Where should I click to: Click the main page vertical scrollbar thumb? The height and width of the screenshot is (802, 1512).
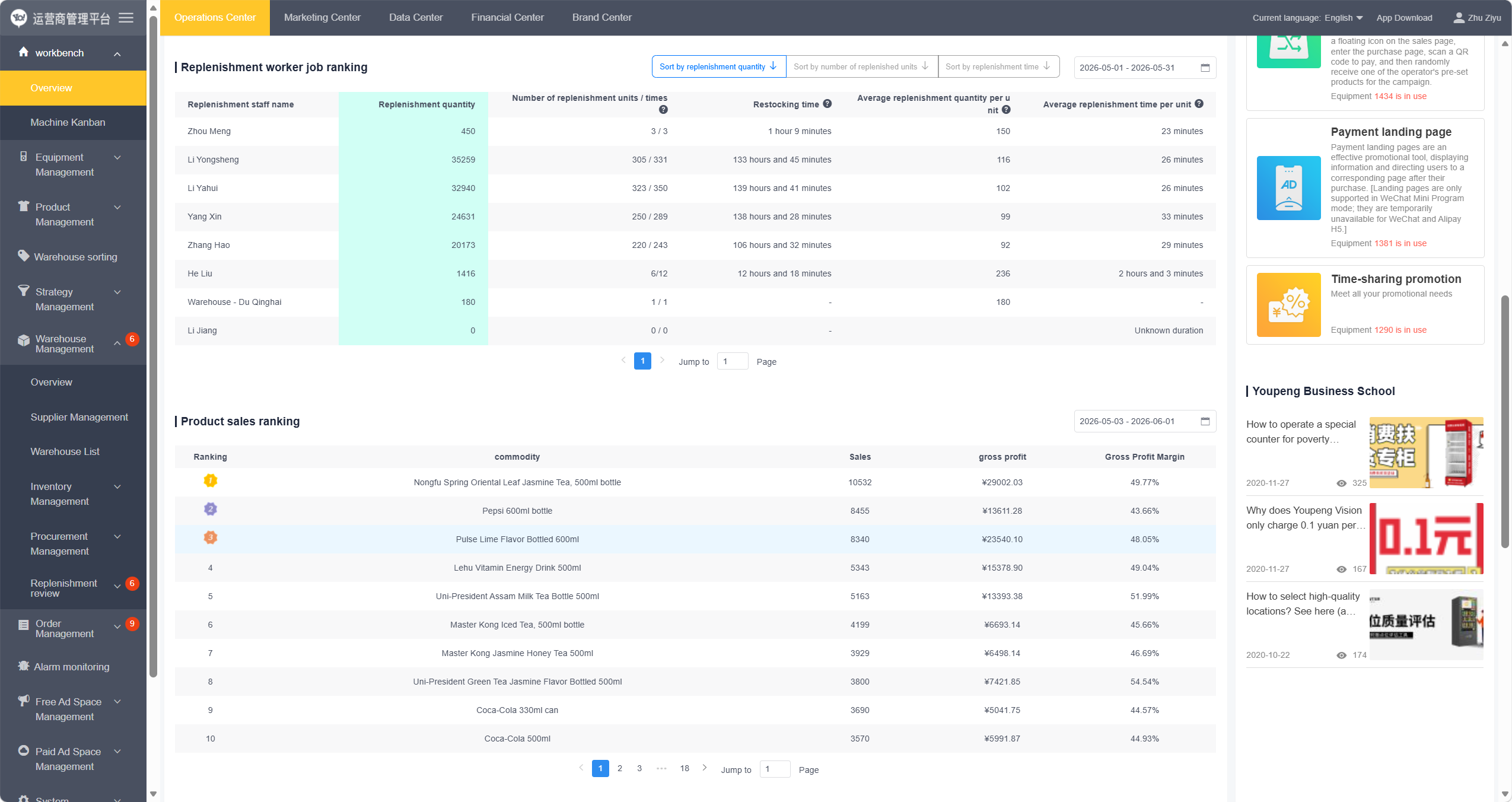coord(1505,421)
